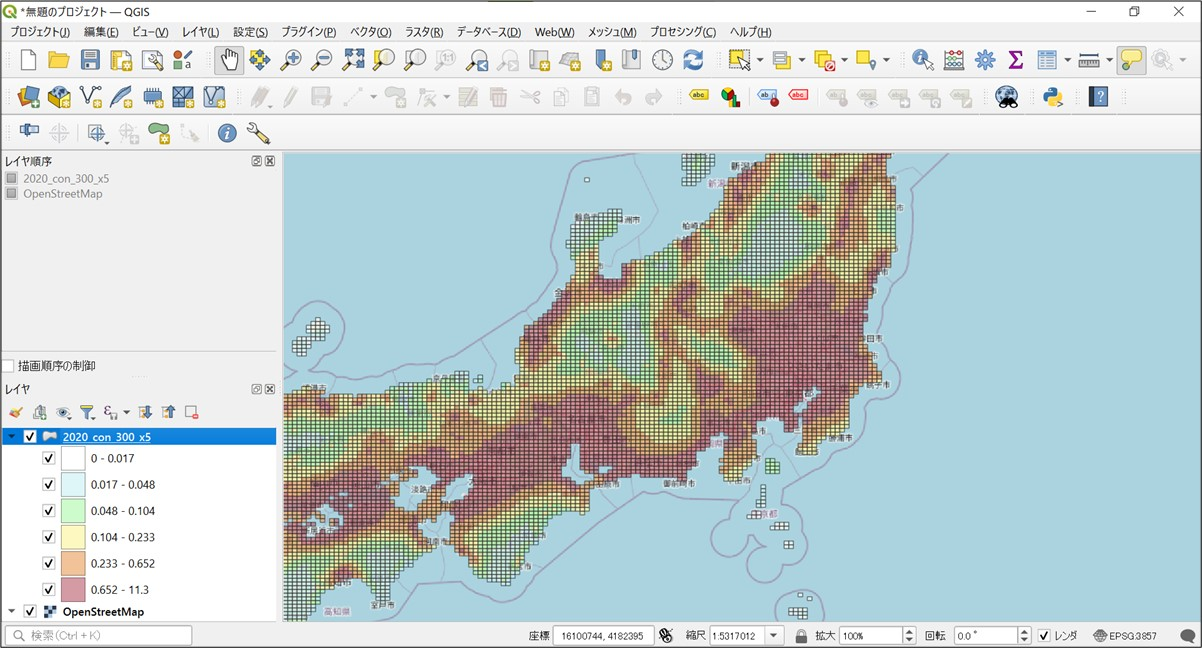
Task: Expand all items in the layer tree
Action: tap(146, 412)
